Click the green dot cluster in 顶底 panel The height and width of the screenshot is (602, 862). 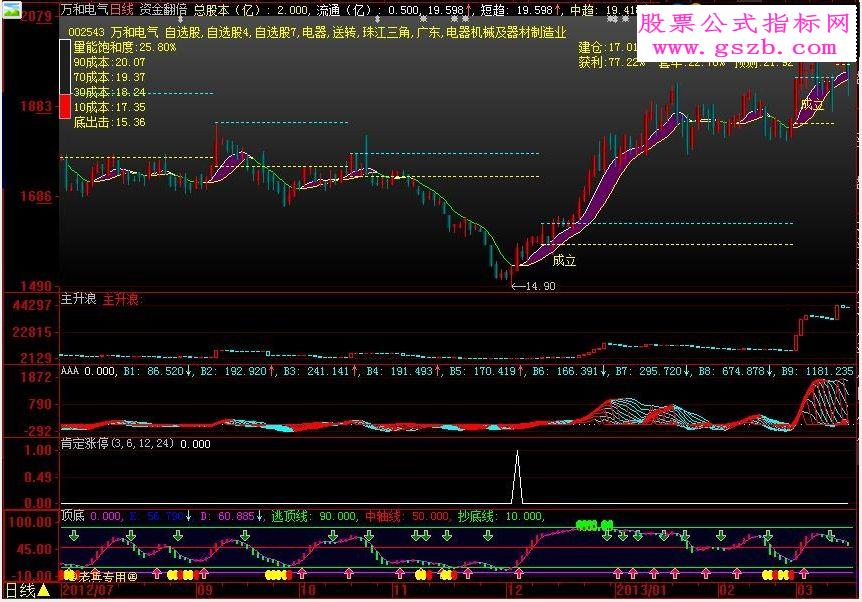(594, 526)
